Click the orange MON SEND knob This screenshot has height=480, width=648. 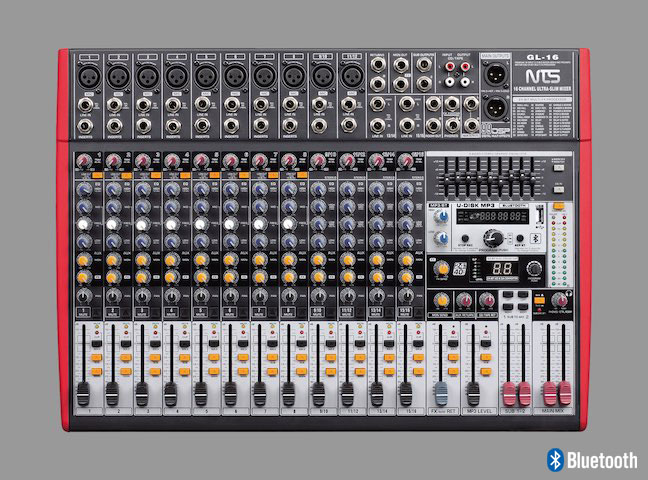[442, 301]
